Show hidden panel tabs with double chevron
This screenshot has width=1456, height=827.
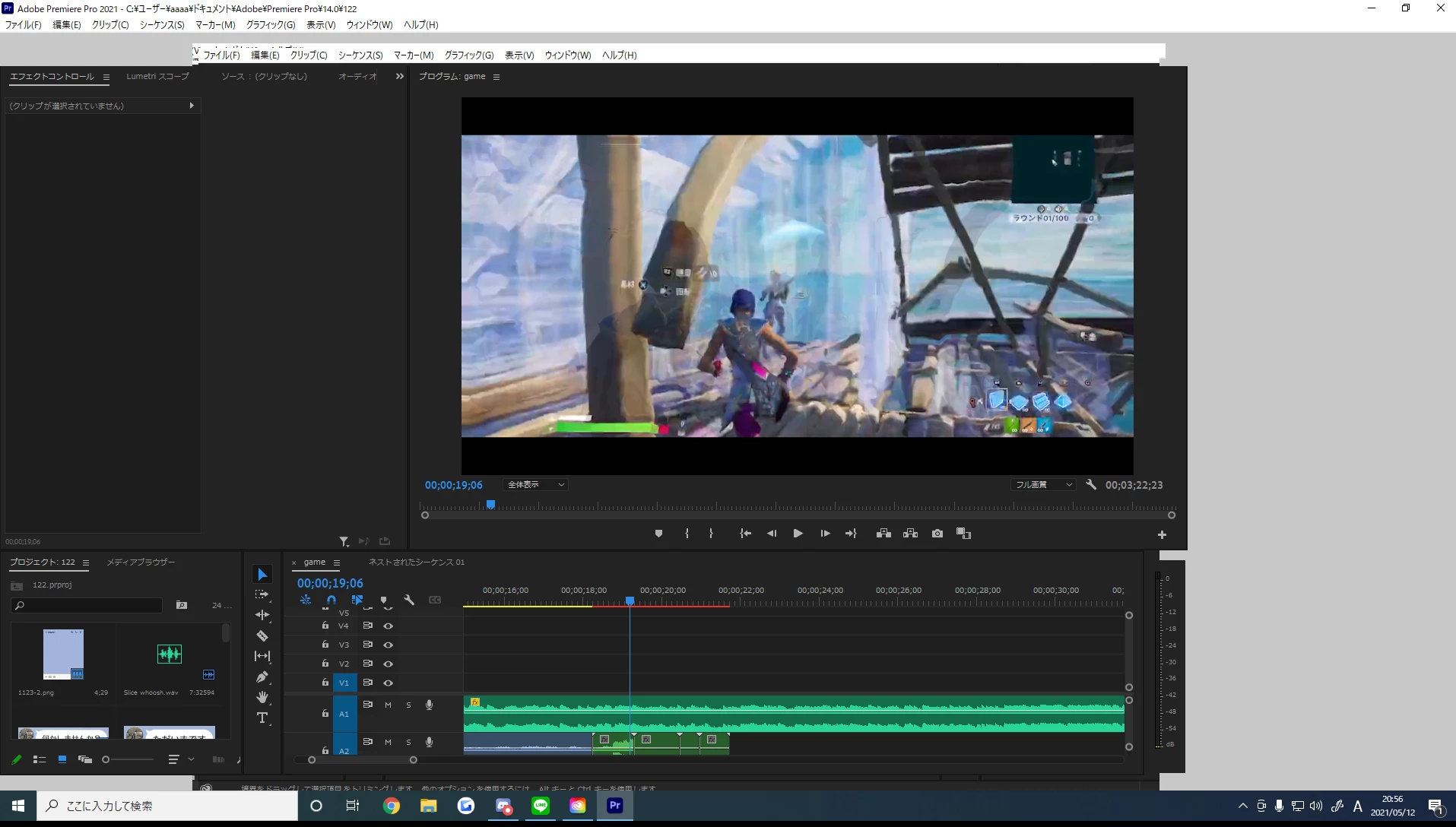[400, 77]
